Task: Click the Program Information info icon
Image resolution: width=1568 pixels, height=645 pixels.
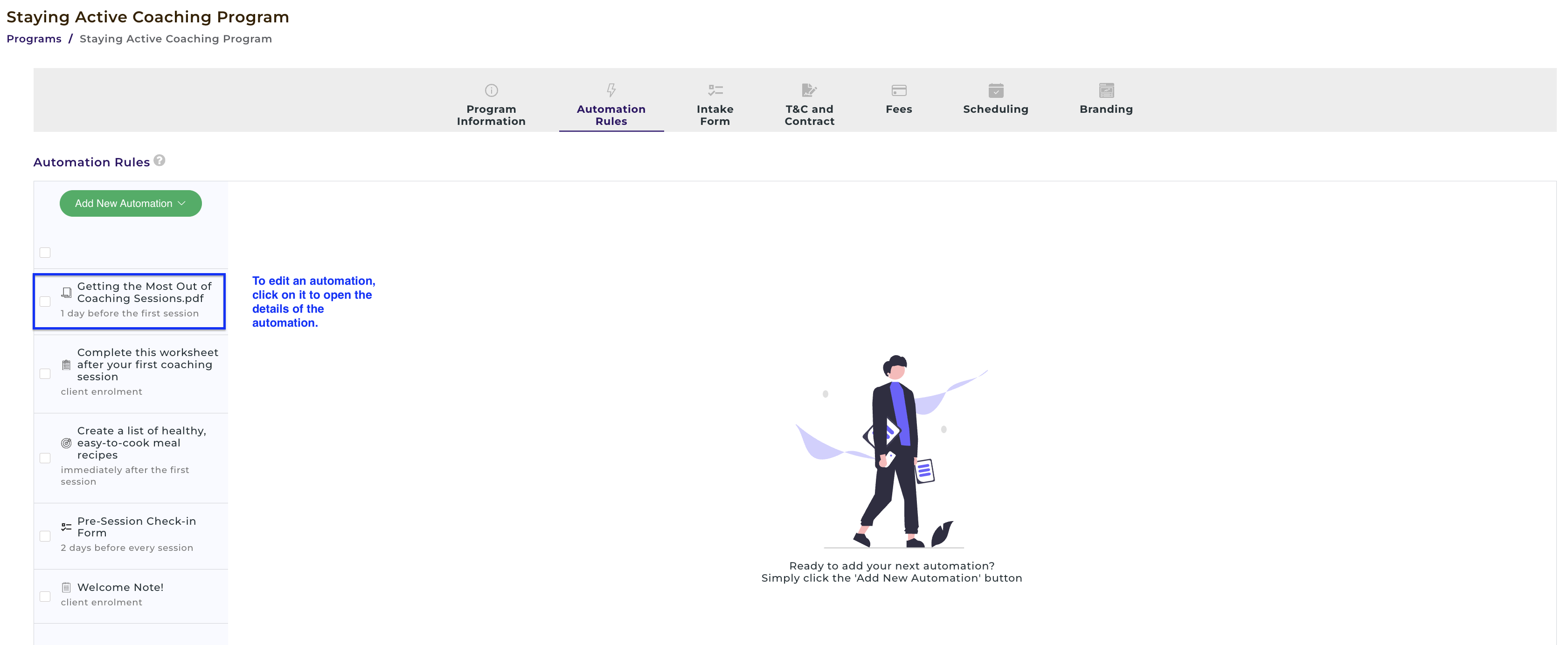Action: [491, 91]
